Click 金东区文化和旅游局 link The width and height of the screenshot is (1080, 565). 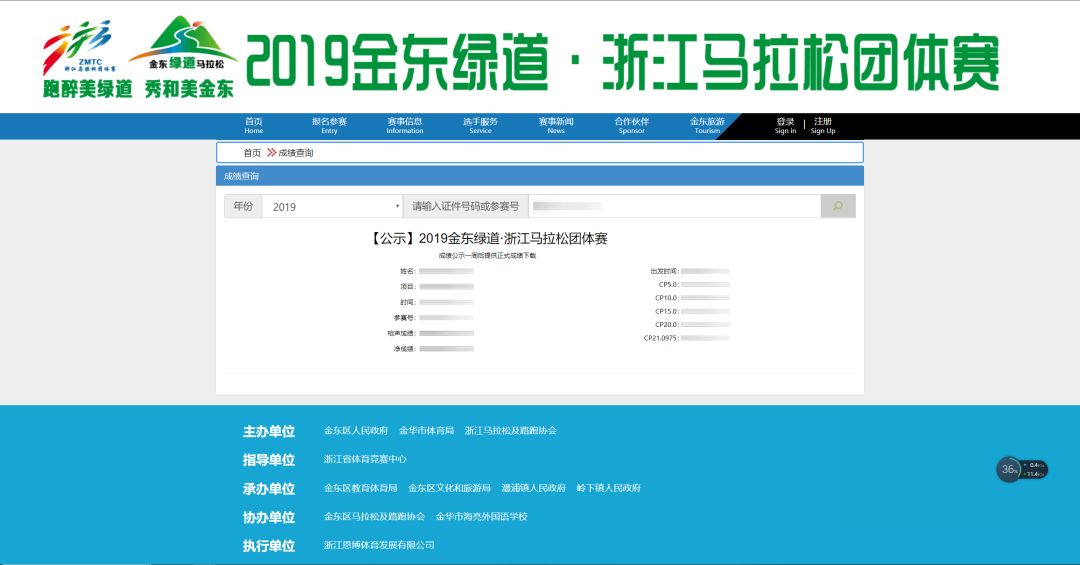point(450,488)
